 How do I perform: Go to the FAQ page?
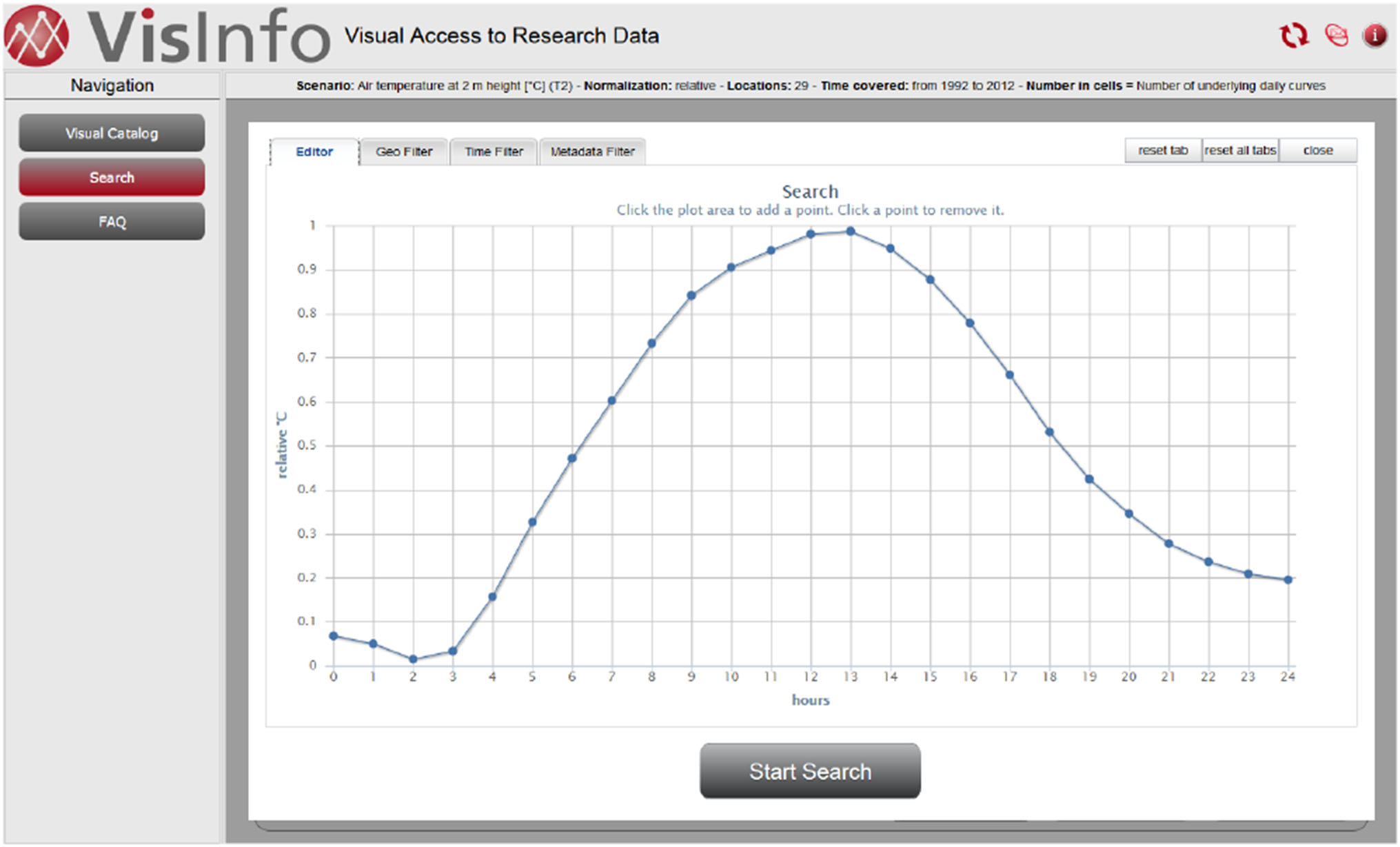(112, 222)
